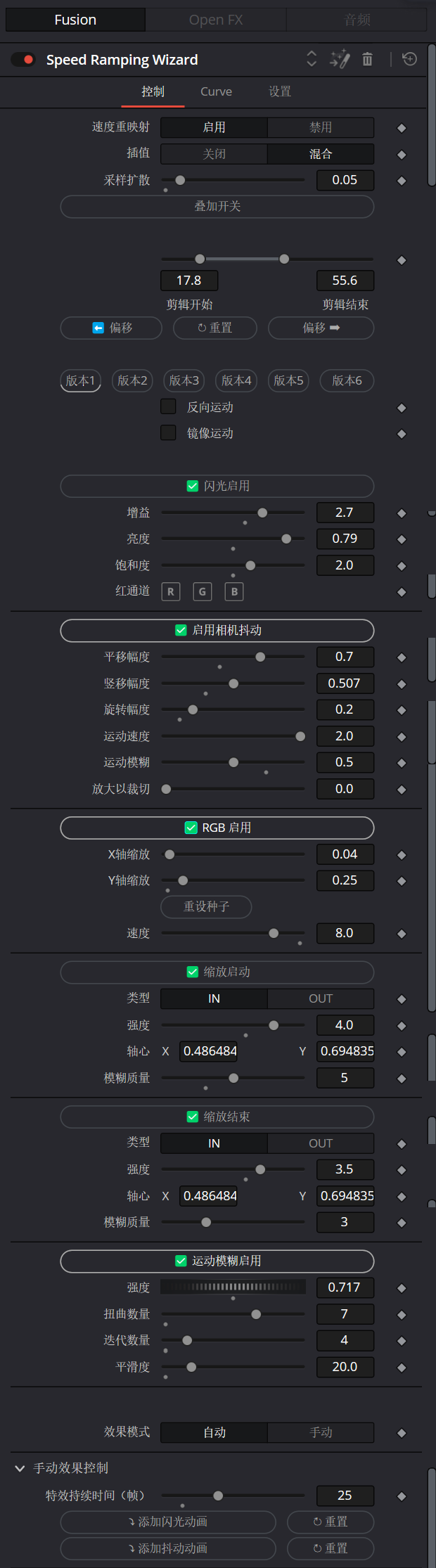Click keyframe diamond beside 采样扩散

(x=402, y=181)
